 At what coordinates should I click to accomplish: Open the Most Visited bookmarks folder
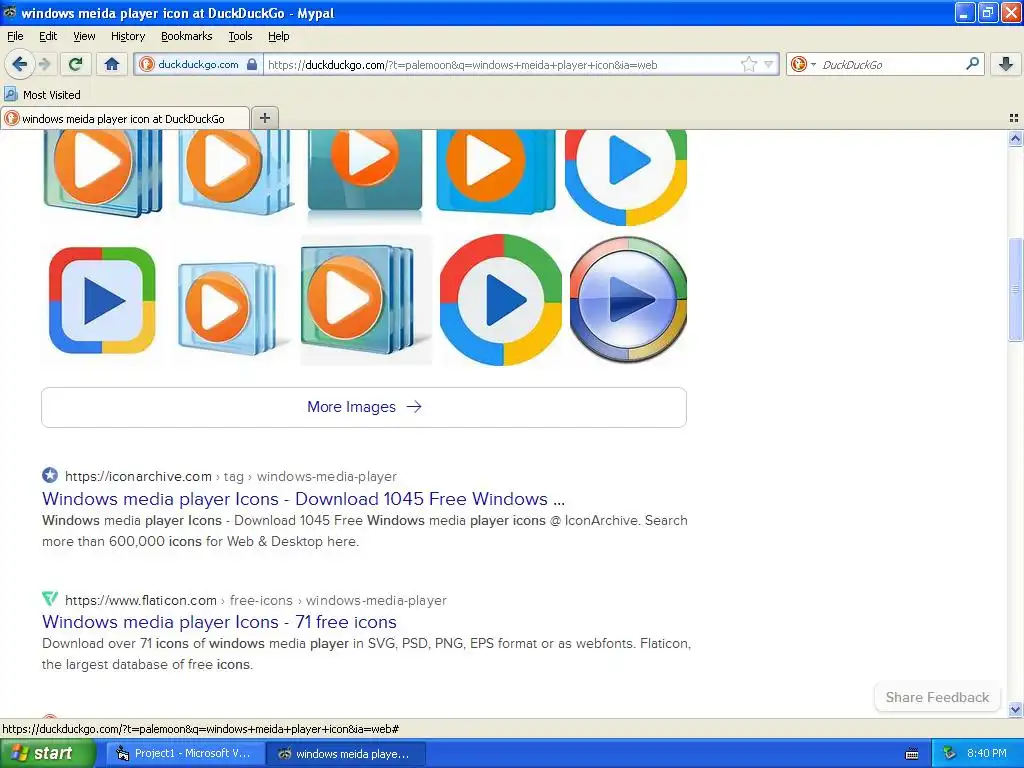tap(42, 95)
